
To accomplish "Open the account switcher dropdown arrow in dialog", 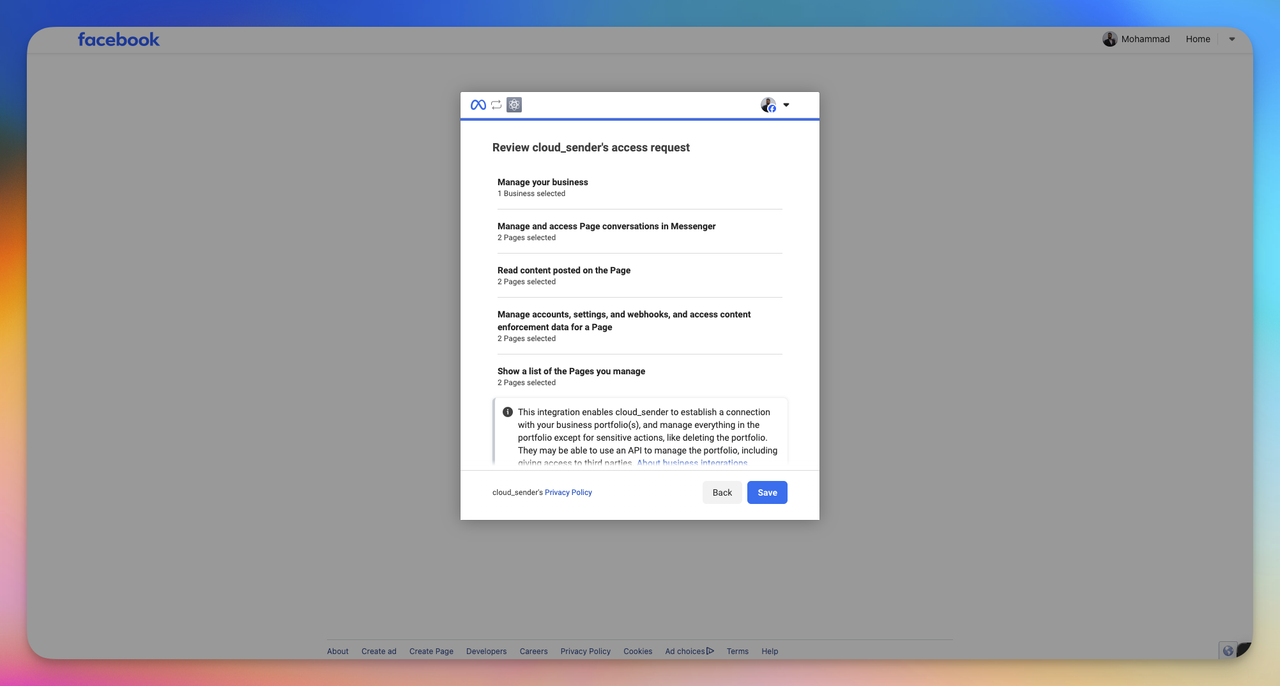I will click(x=786, y=105).
